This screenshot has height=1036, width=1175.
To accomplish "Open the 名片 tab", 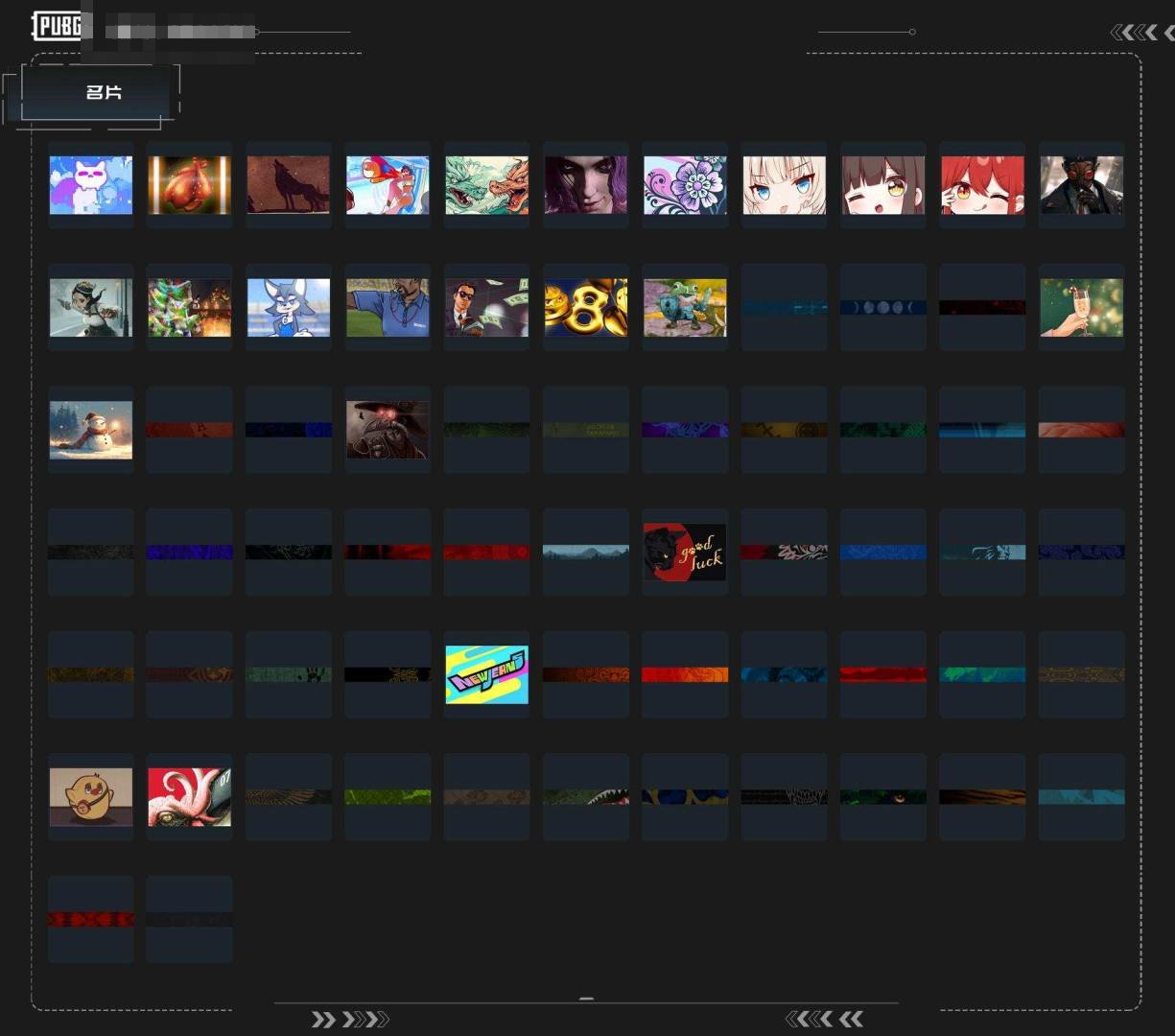I will click(102, 93).
